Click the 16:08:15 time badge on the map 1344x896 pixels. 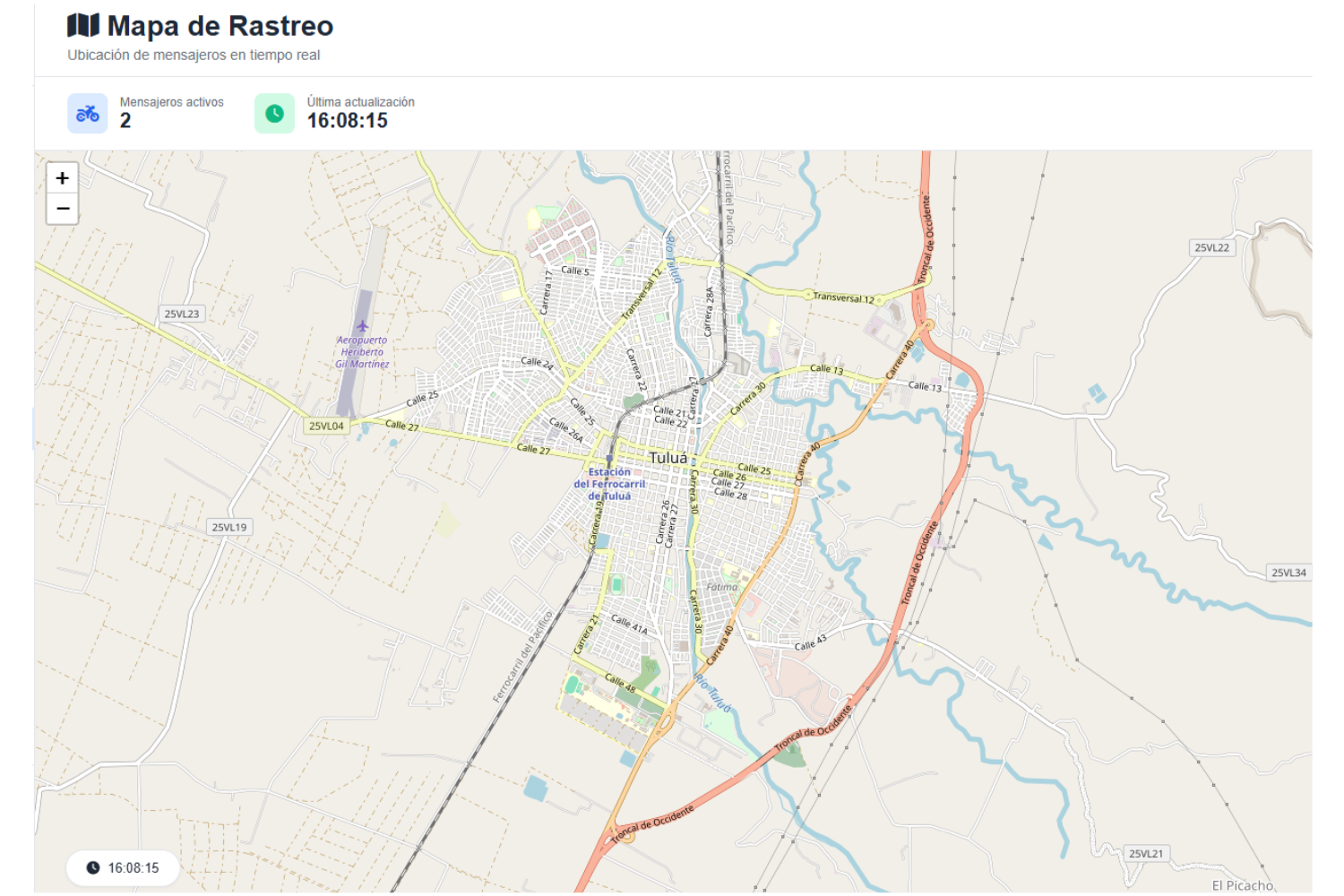(123, 867)
